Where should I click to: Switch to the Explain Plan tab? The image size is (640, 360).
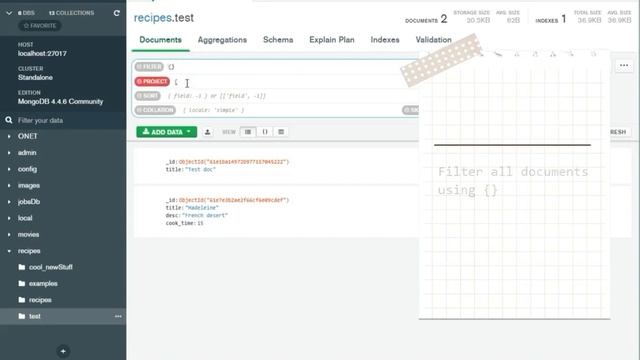click(332, 40)
